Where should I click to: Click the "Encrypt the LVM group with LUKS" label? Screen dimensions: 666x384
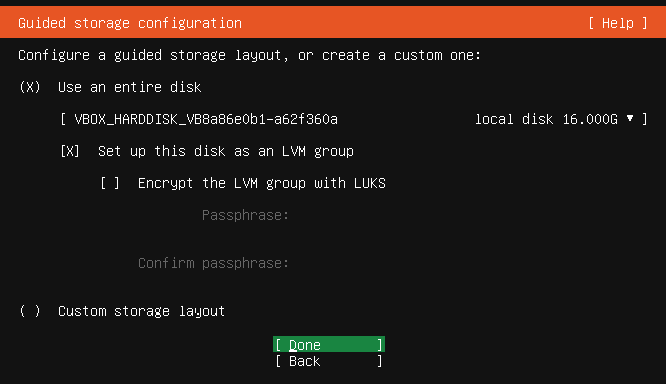coord(262,184)
